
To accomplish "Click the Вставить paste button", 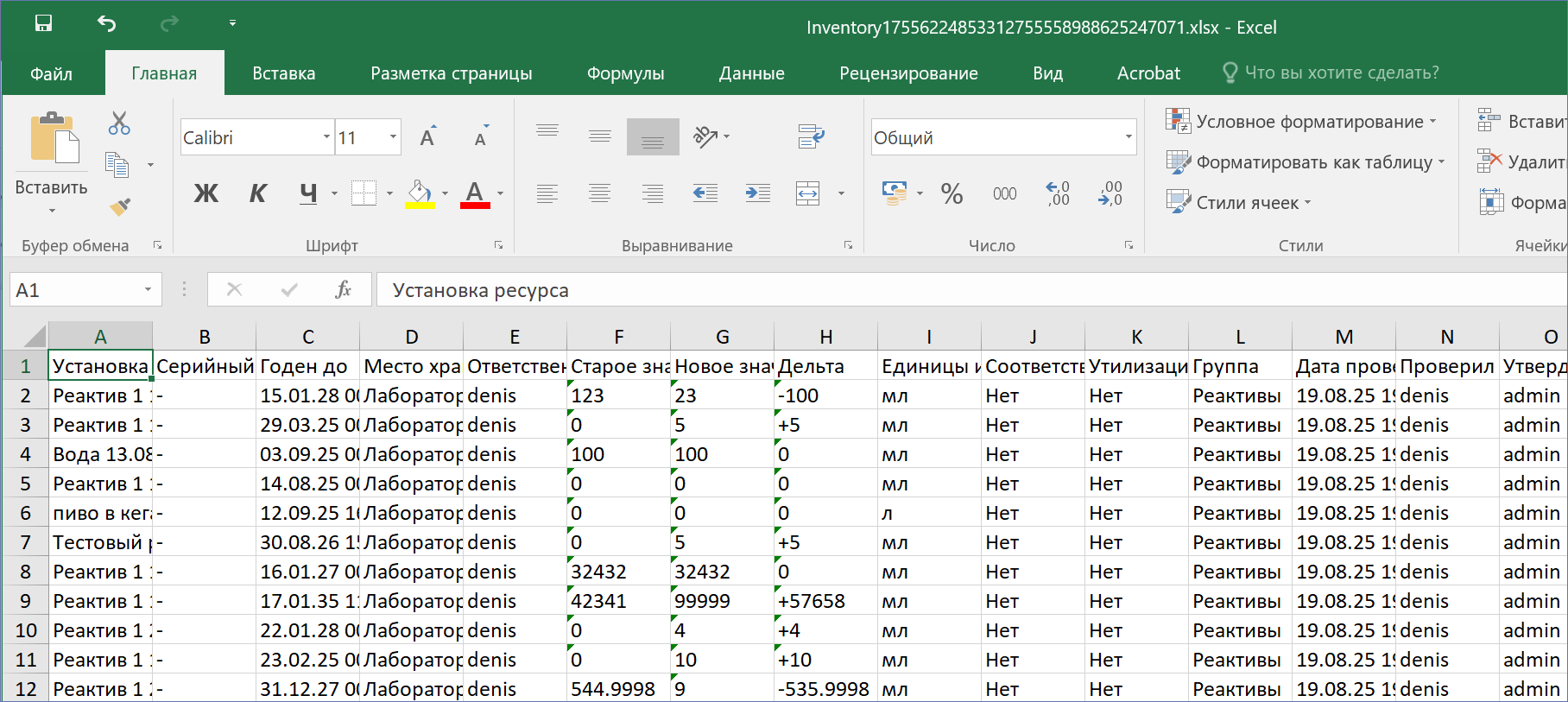I will (52, 154).
